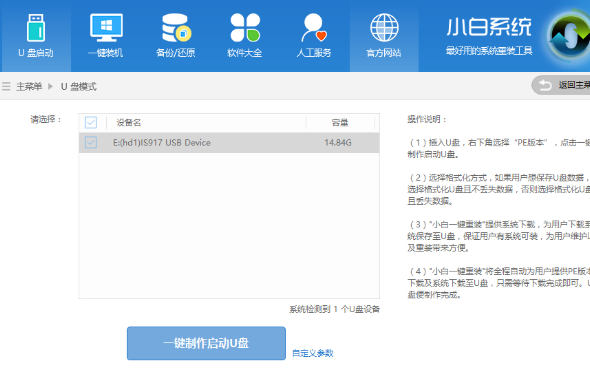Click the hamburger icon beside 主菜单

point(6,87)
